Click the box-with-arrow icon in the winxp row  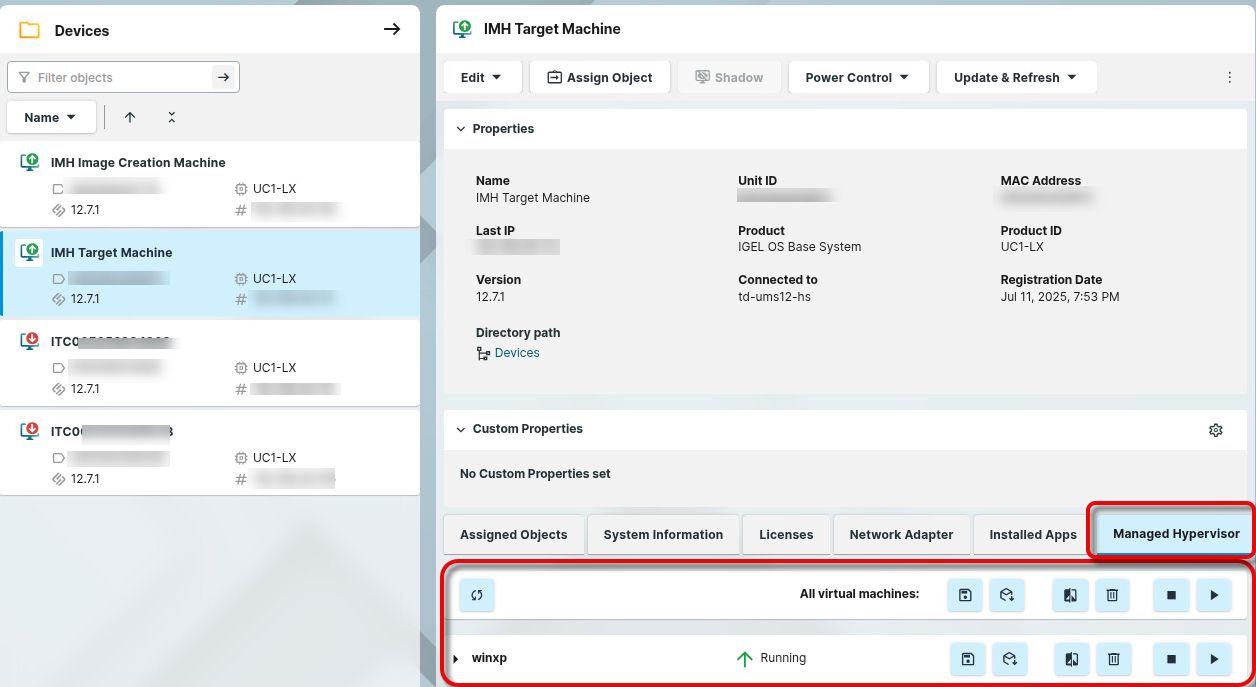[1009, 659]
